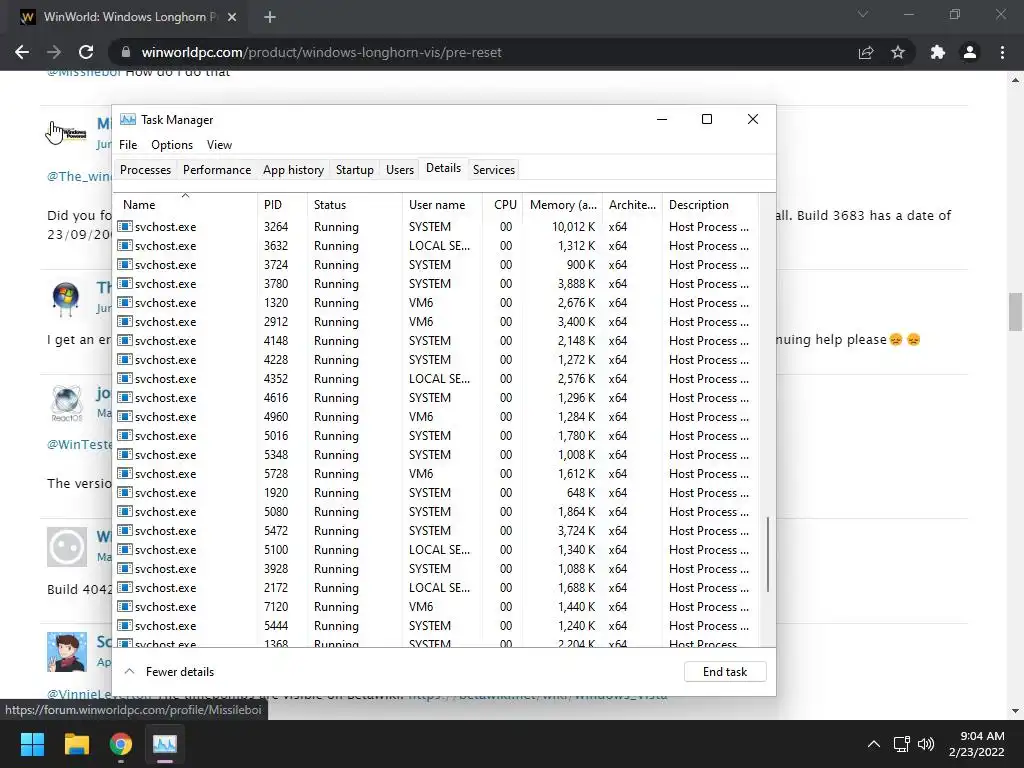Click the browser scrollbar down arrow
The image size is (1024, 768).
click(x=1016, y=711)
